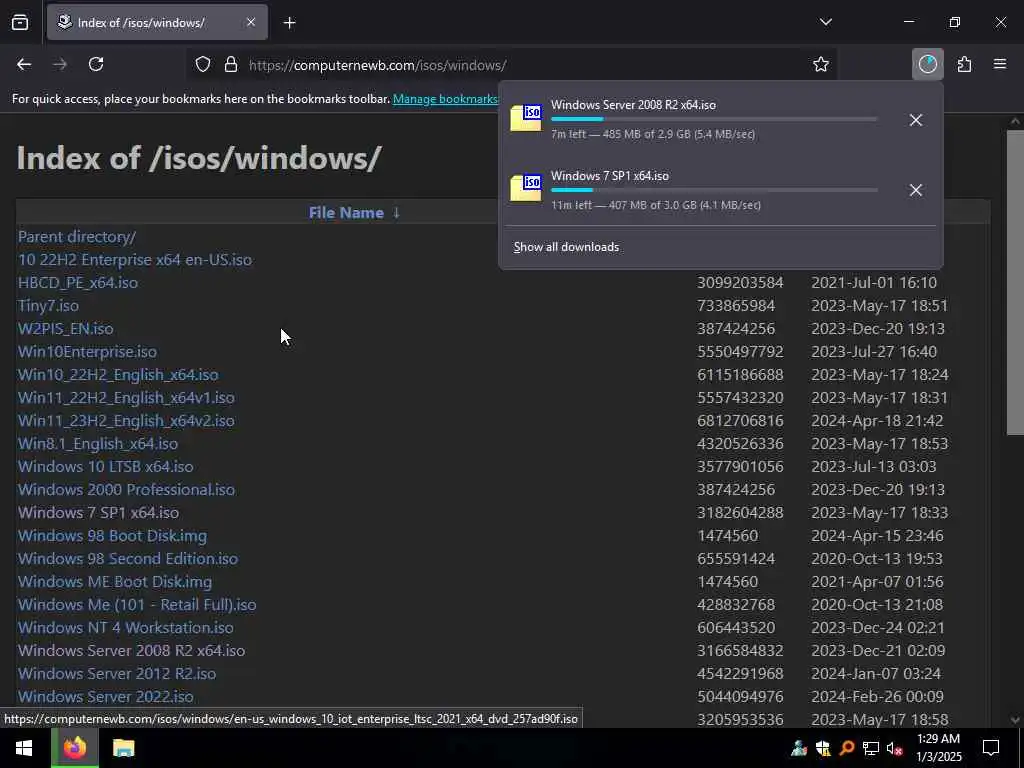
Task: Download Windows NT 4 Workstation.iso
Action: [x=125, y=628]
